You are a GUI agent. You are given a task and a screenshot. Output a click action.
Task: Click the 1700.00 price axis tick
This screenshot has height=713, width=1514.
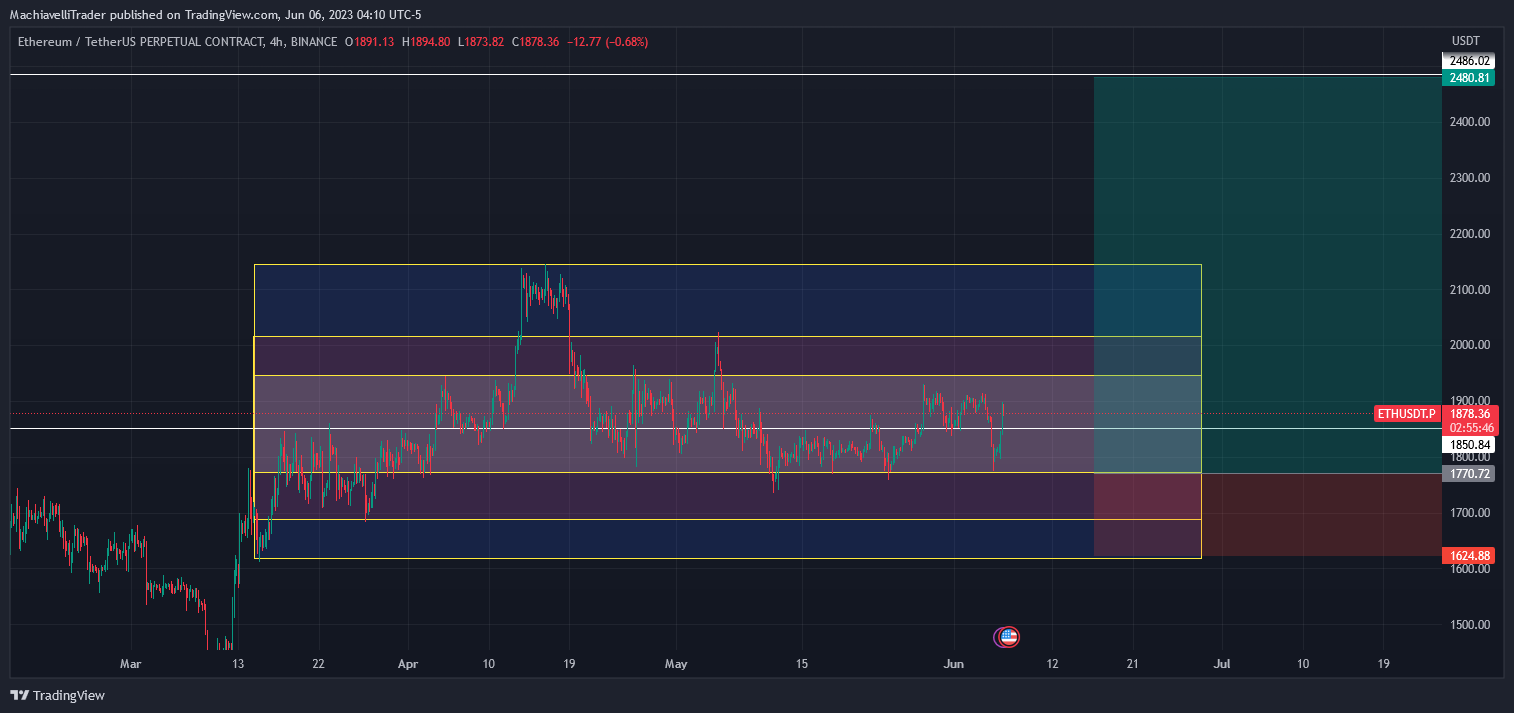click(1470, 513)
